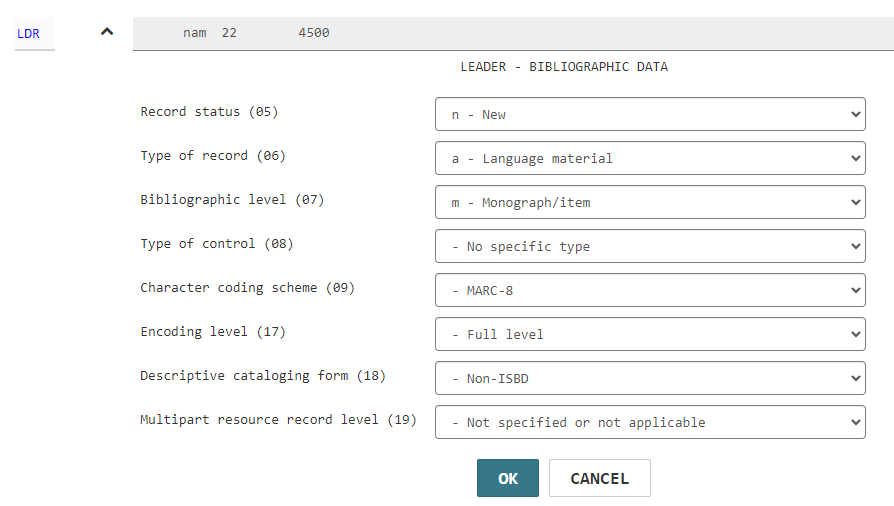Open the Encoding level (17) dropdown
The width and height of the screenshot is (894, 506).
pyautogui.click(x=650, y=334)
